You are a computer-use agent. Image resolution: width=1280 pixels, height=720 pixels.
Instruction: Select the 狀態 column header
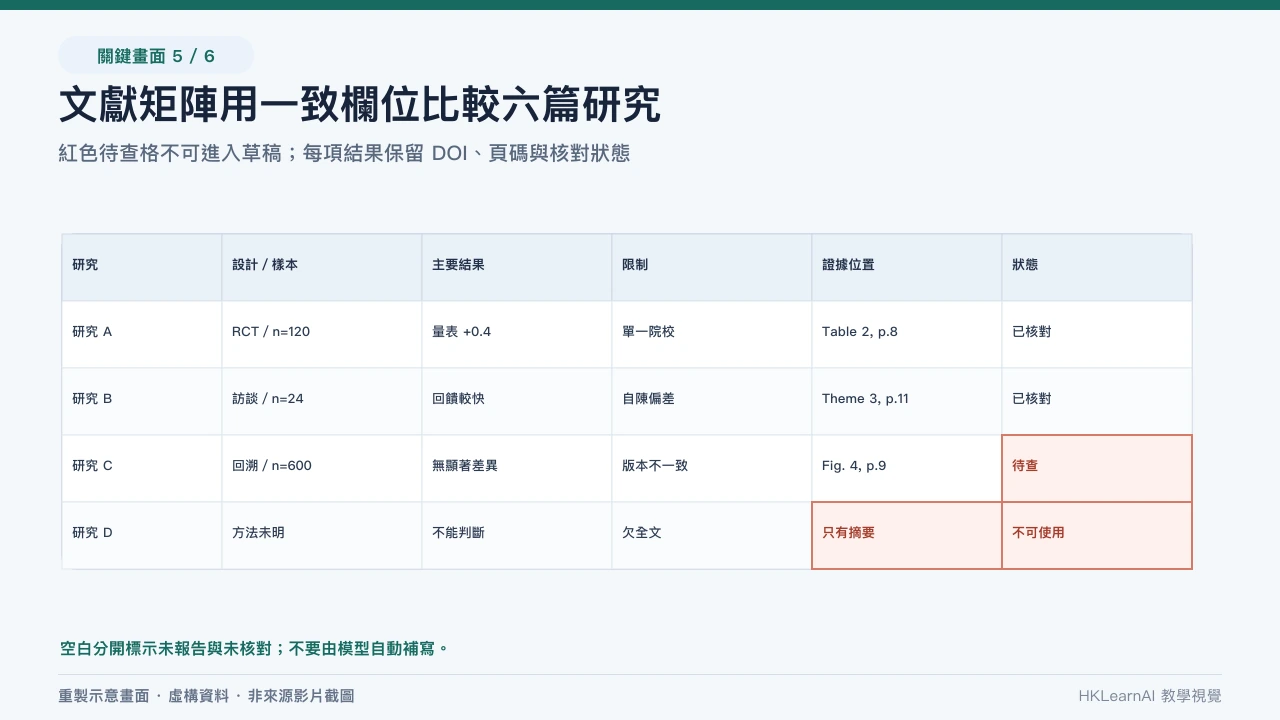point(1097,268)
